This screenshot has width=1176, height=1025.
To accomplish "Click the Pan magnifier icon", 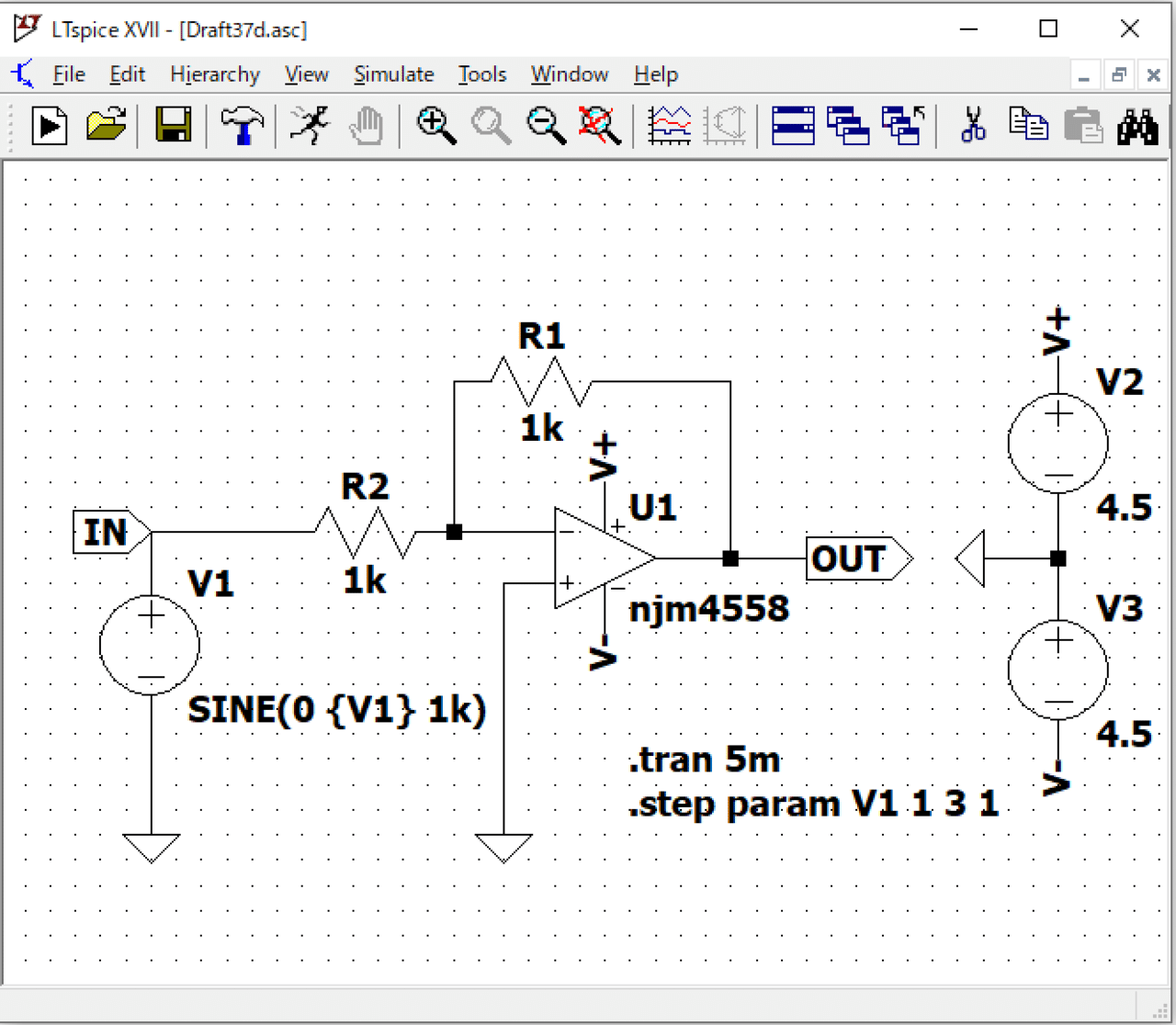I will 491,126.
